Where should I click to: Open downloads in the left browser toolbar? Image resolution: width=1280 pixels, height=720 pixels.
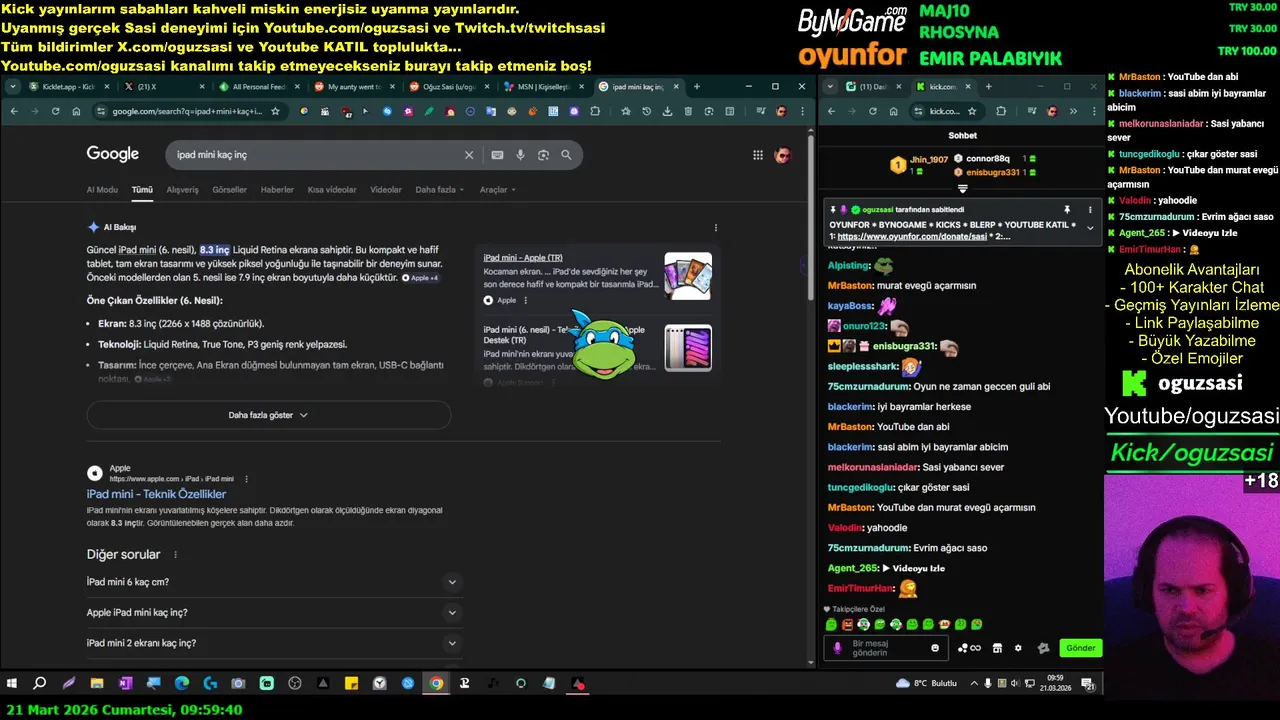[668, 111]
